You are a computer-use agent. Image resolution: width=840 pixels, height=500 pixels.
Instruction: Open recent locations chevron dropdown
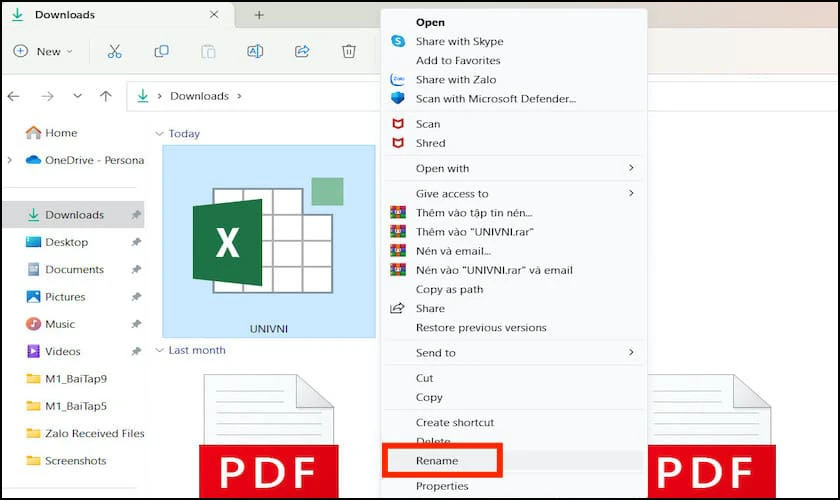coord(78,96)
